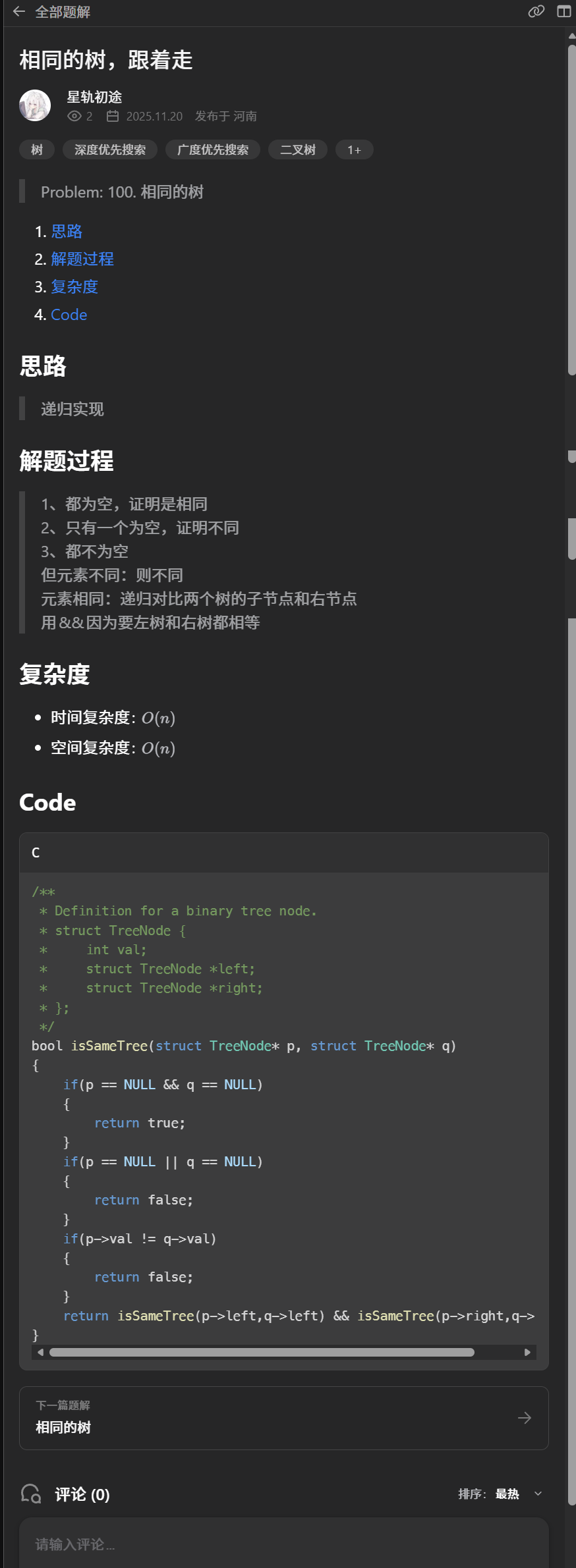Open the 深度优先搜索 tag
Image resolution: width=576 pixels, height=1568 pixels.
[x=109, y=149]
